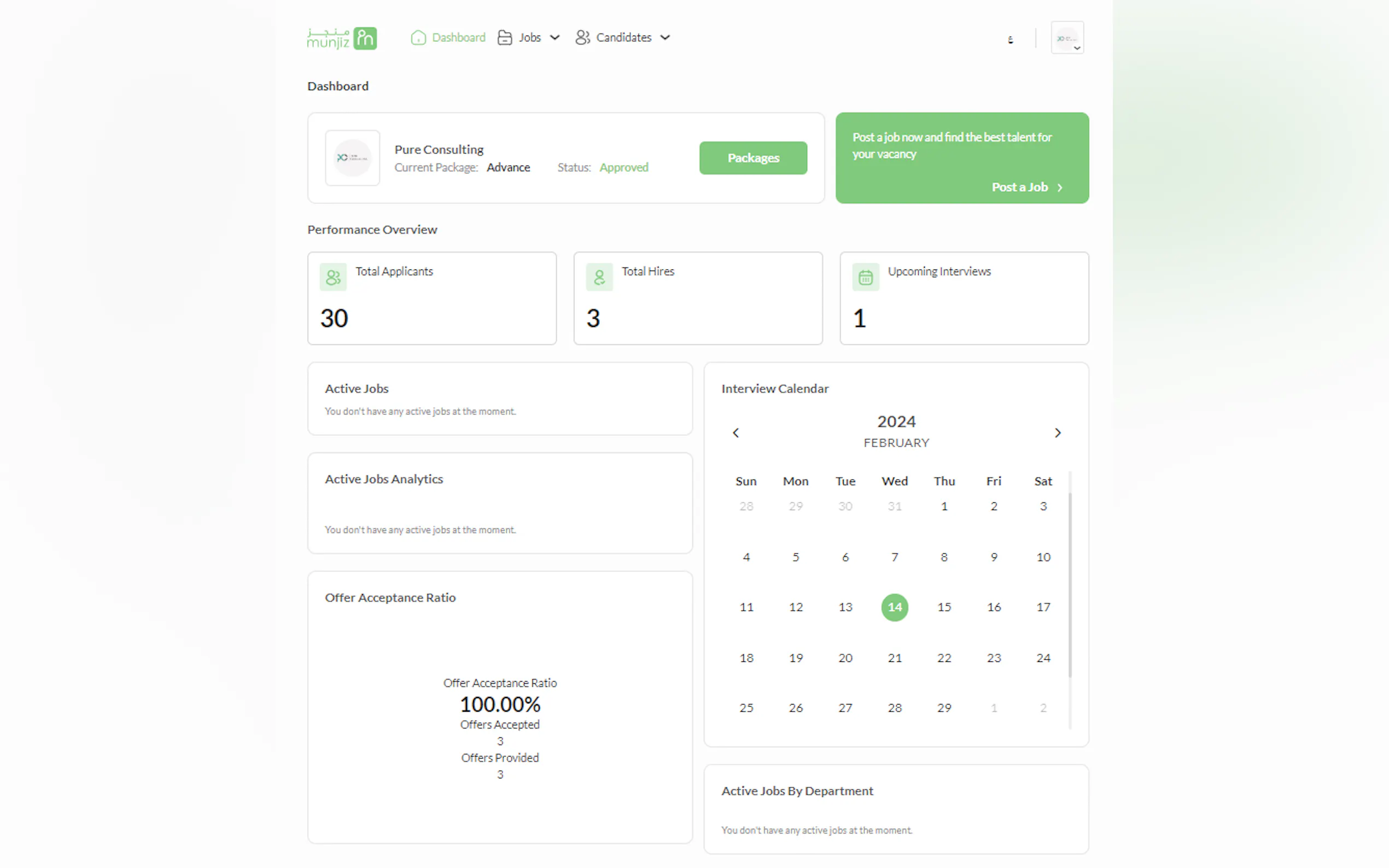1389x868 pixels.
Task: Go to next month in calendar
Action: point(1058,433)
